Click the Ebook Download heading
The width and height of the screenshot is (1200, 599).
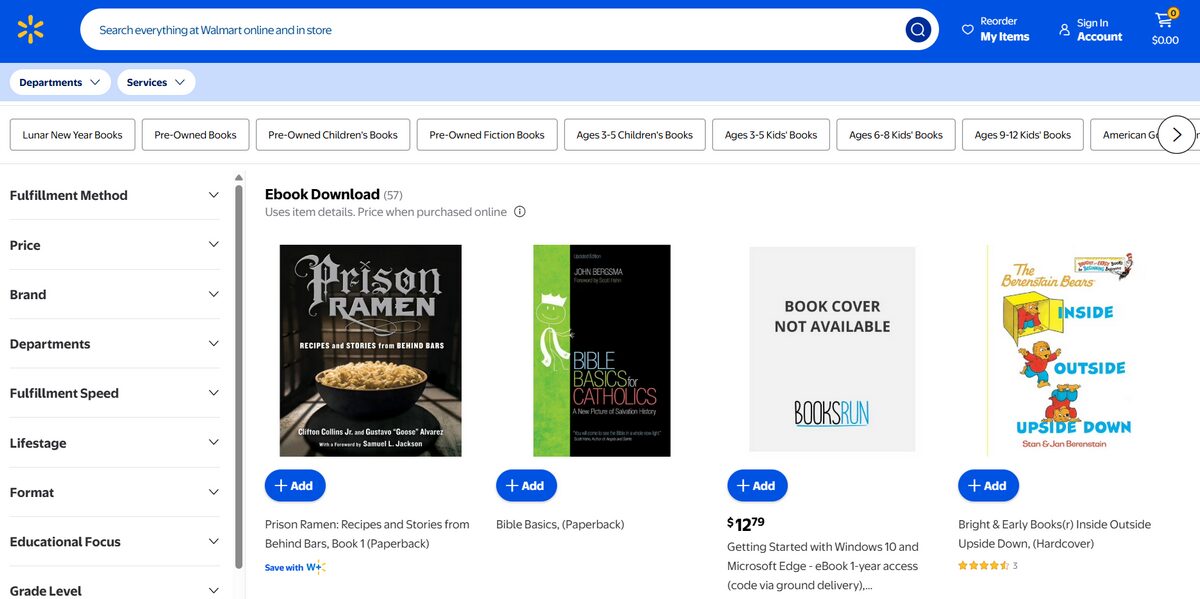(x=322, y=194)
